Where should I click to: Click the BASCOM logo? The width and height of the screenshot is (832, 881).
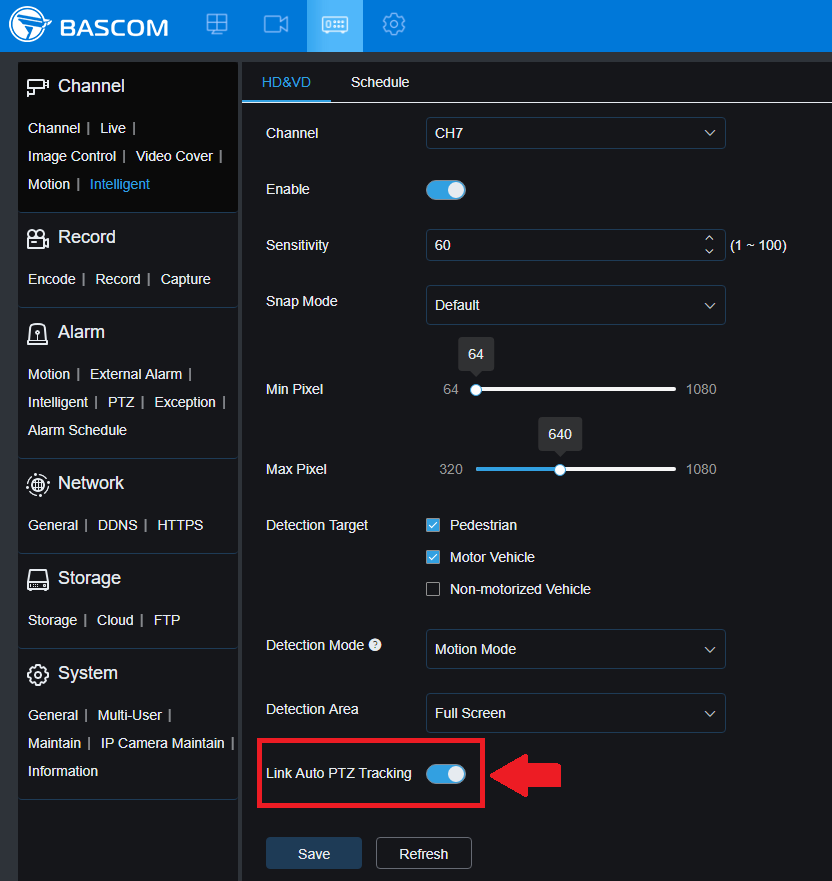[x=89, y=25]
